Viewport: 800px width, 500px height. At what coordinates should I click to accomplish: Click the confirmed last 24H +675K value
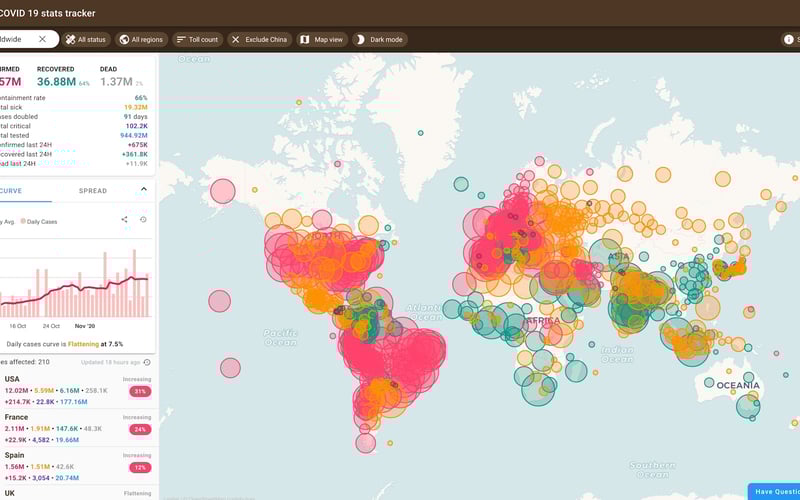click(x=138, y=145)
